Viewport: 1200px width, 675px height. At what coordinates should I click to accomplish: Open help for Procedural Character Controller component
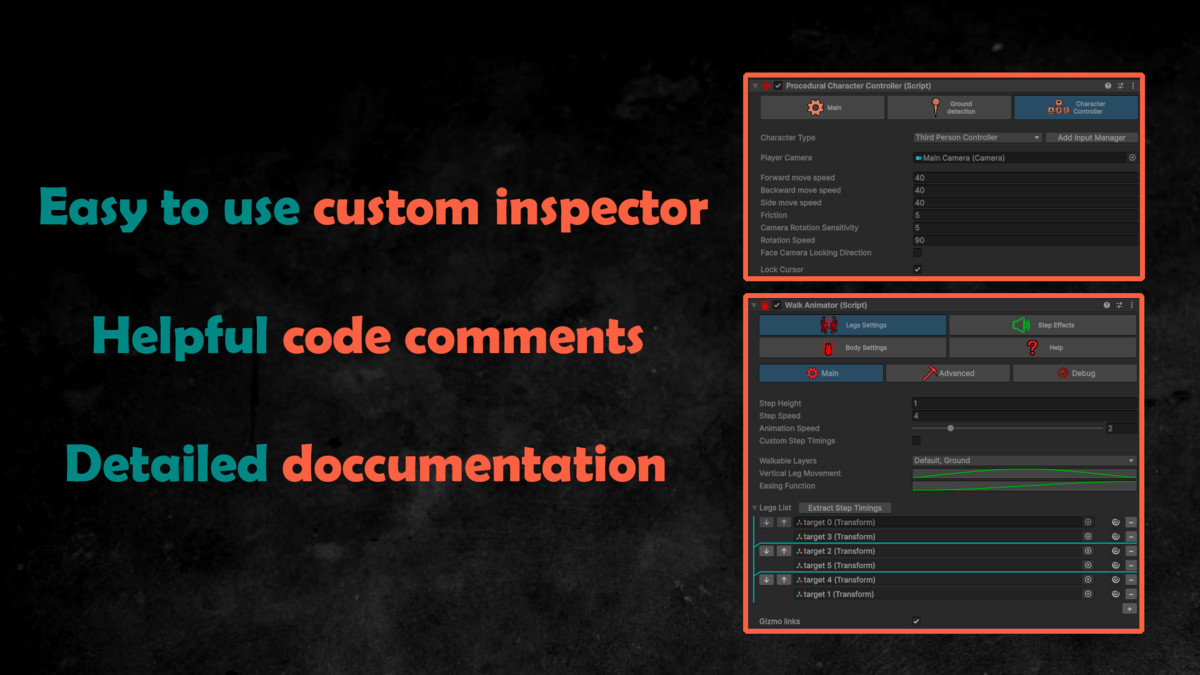click(1108, 86)
